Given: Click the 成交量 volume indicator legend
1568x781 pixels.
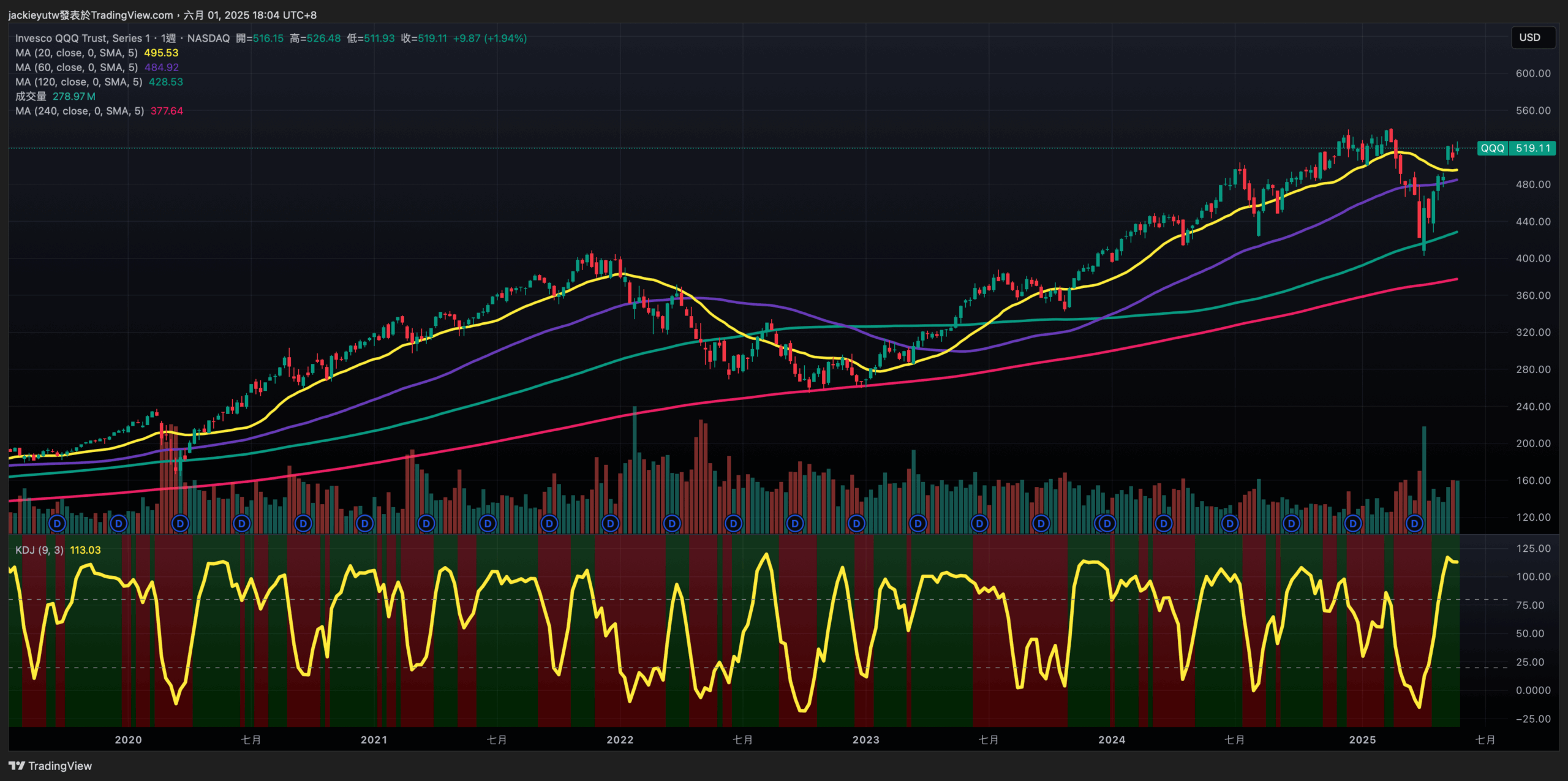Looking at the screenshot, I should 31,96.
